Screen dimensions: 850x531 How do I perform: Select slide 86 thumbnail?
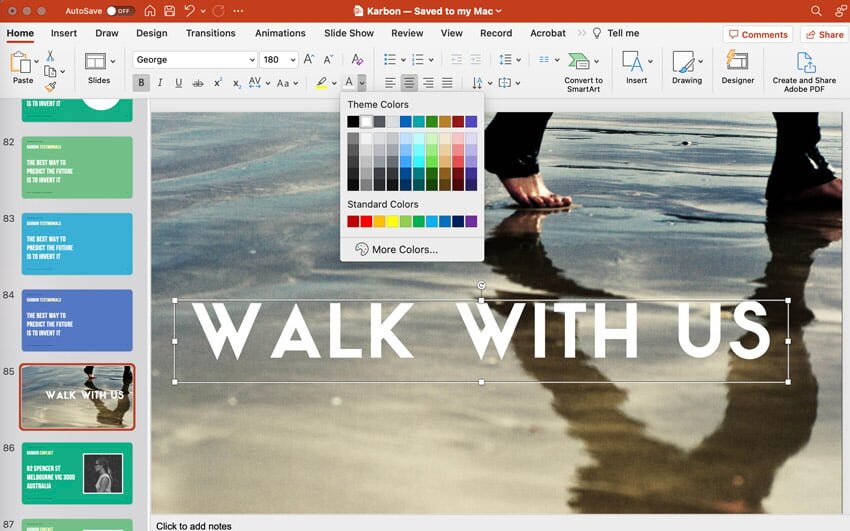point(77,473)
